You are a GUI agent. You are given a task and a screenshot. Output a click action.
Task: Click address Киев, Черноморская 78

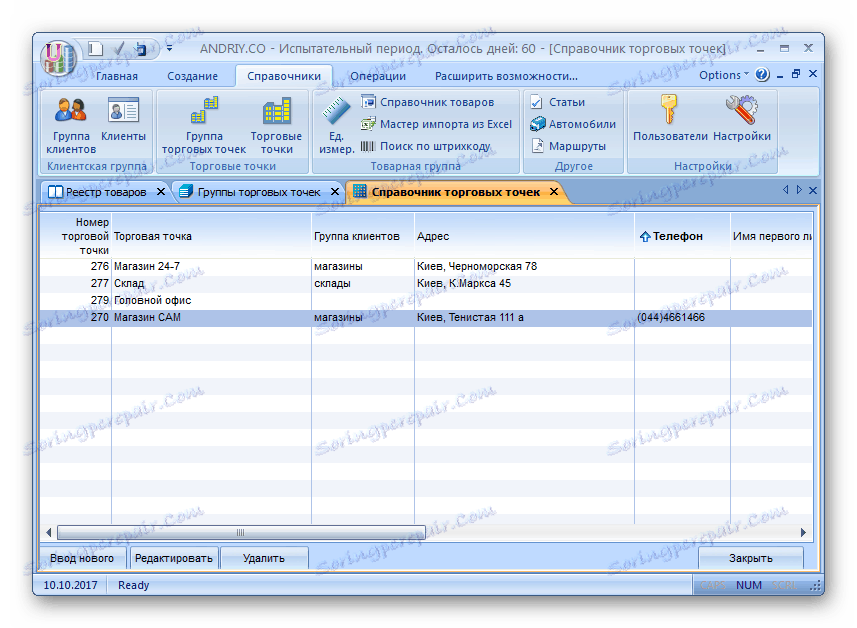477,266
